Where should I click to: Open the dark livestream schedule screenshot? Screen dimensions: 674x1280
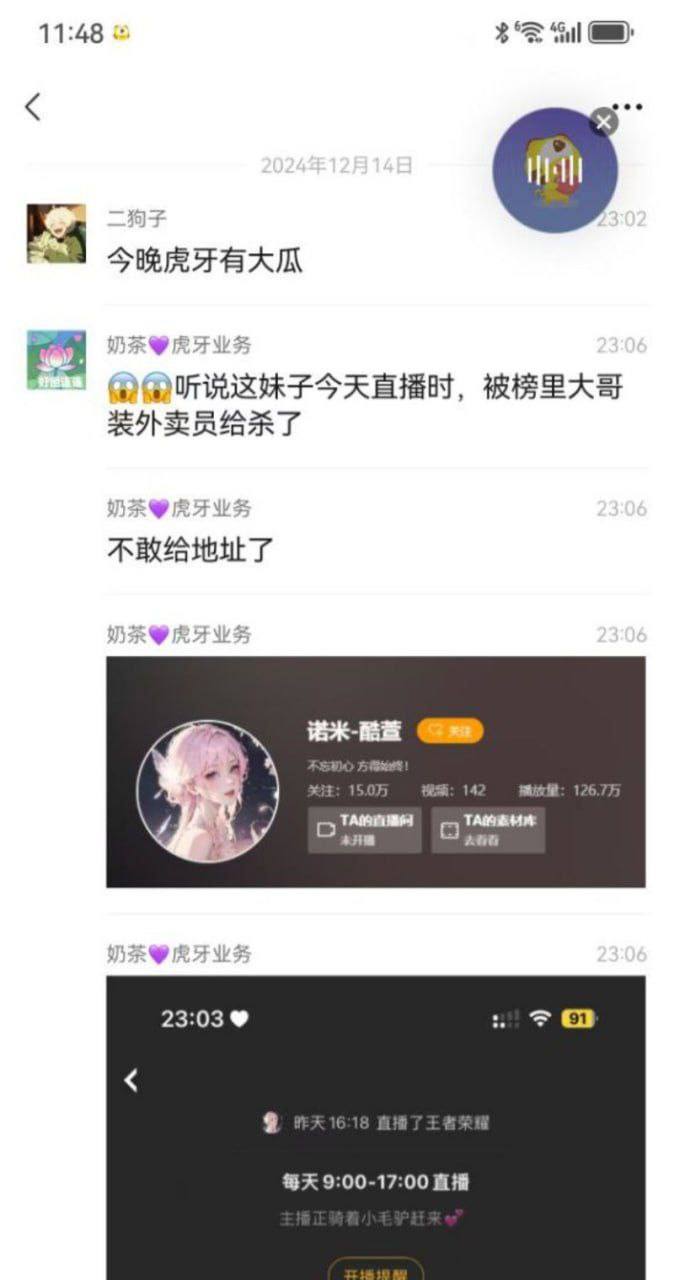pos(376,1128)
